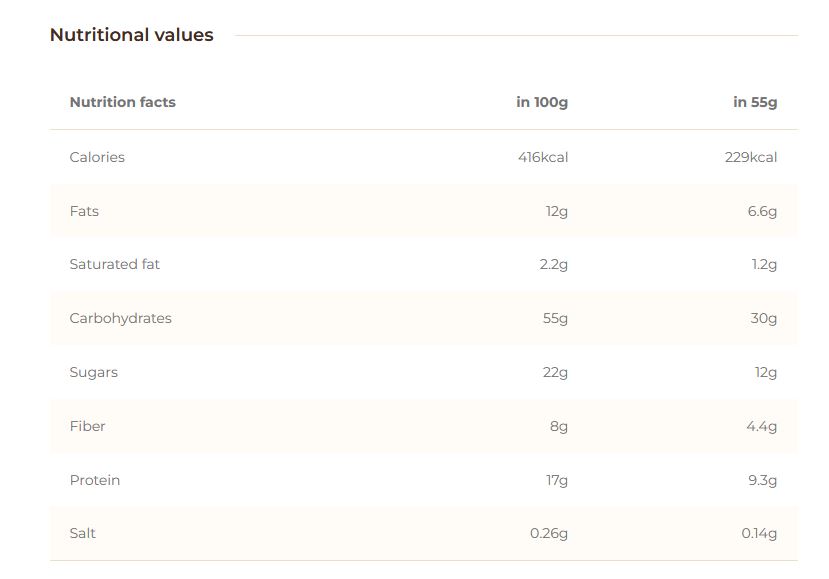829x579 pixels.
Task: Select the Fiber row label
Action: (x=87, y=426)
